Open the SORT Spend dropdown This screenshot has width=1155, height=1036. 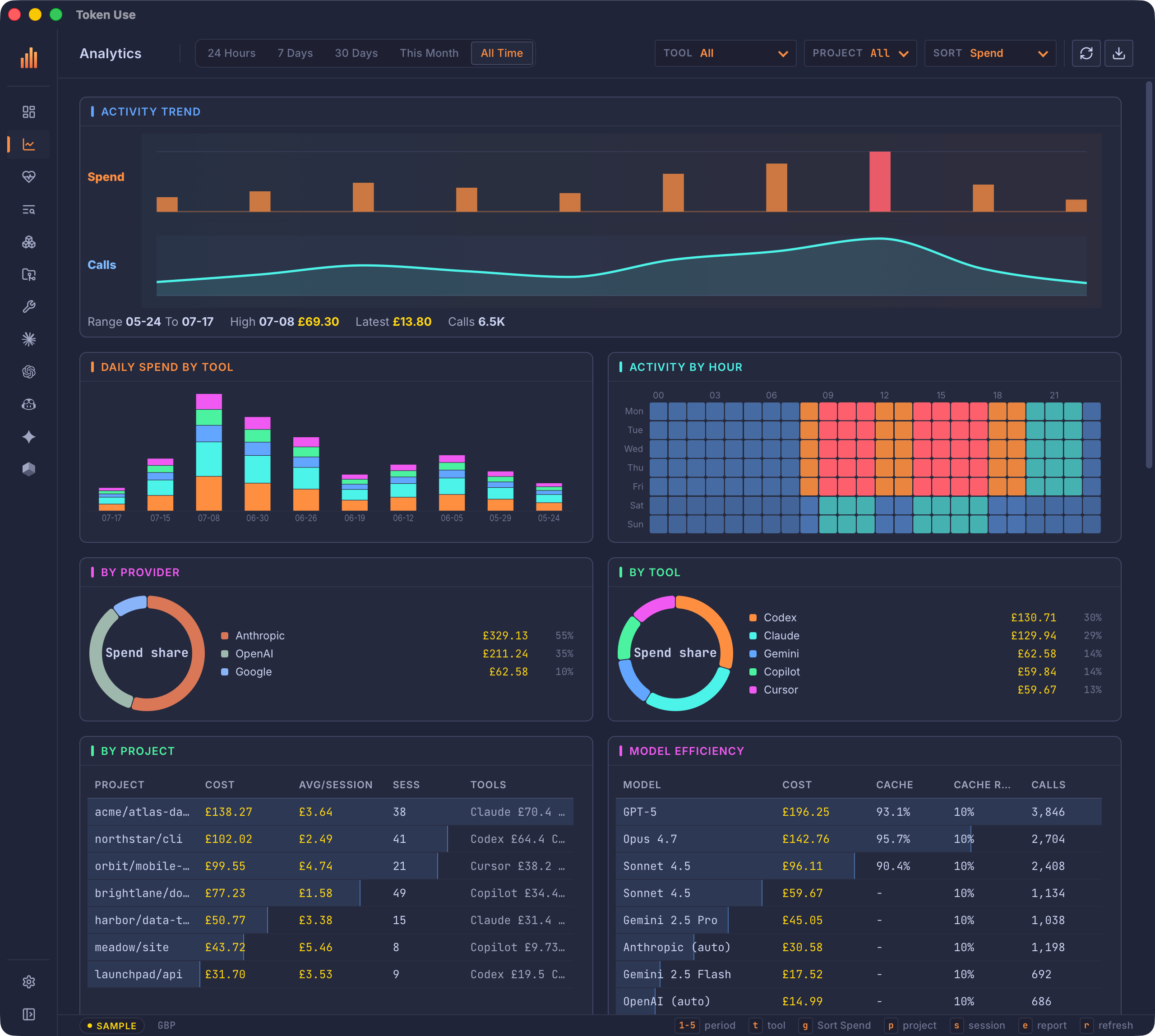click(990, 53)
